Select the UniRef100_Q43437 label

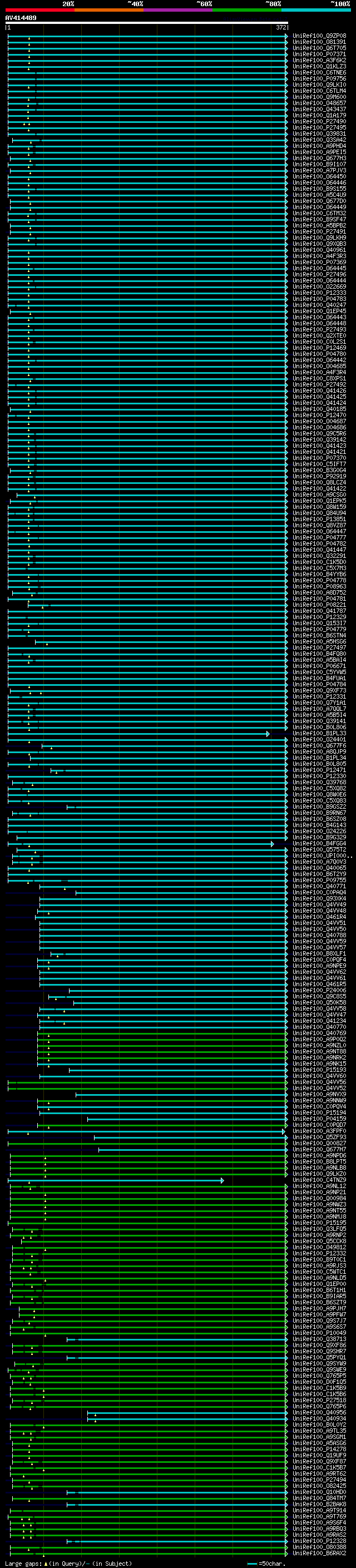pos(319,109)
